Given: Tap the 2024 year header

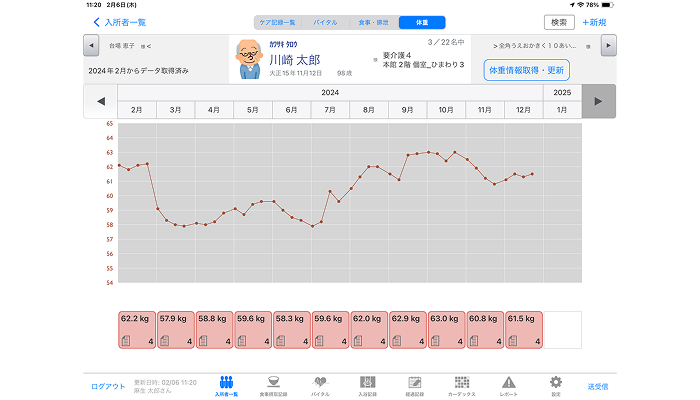Looking at the screenshot, I should point(330,92).
